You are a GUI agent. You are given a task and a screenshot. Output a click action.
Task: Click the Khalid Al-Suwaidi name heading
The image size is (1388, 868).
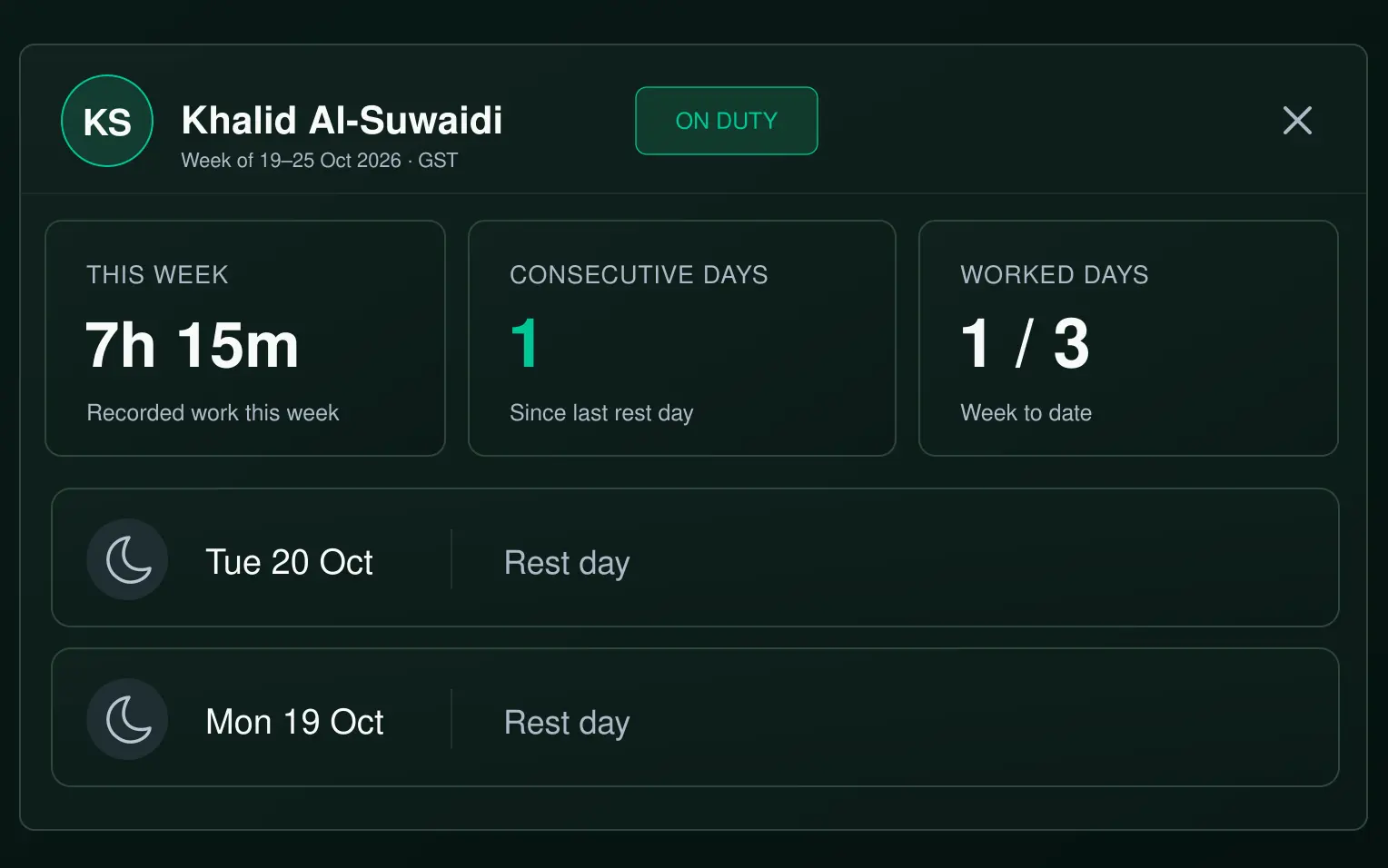tap(342, 120)
